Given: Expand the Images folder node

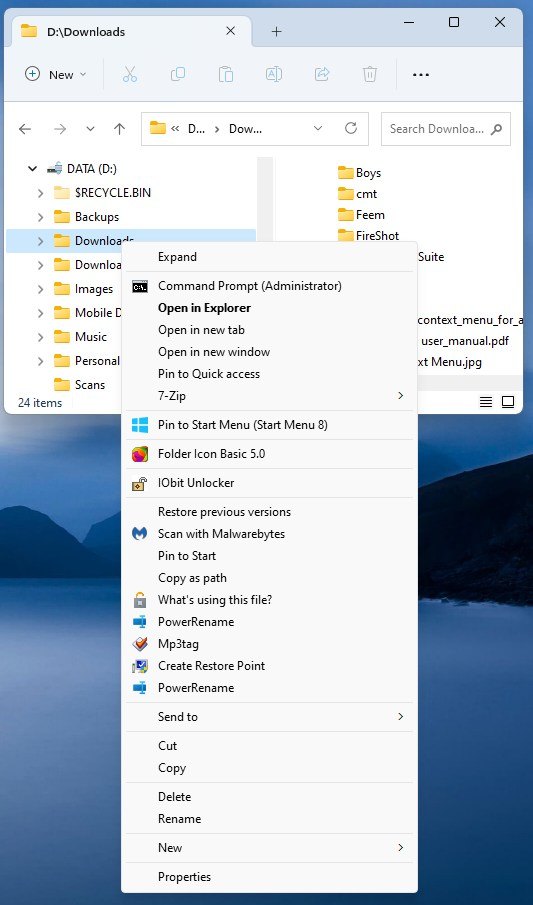Looking at the screenshot, I should [x=40, y=289].
